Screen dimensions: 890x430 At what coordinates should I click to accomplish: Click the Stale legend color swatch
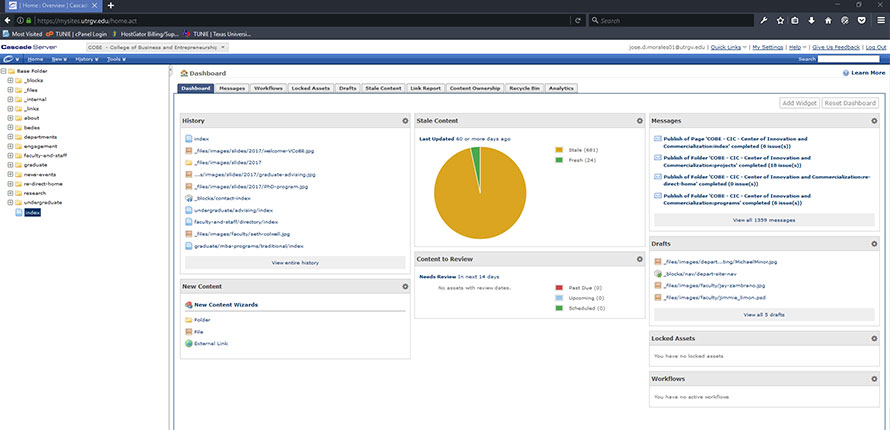point(558,148)
